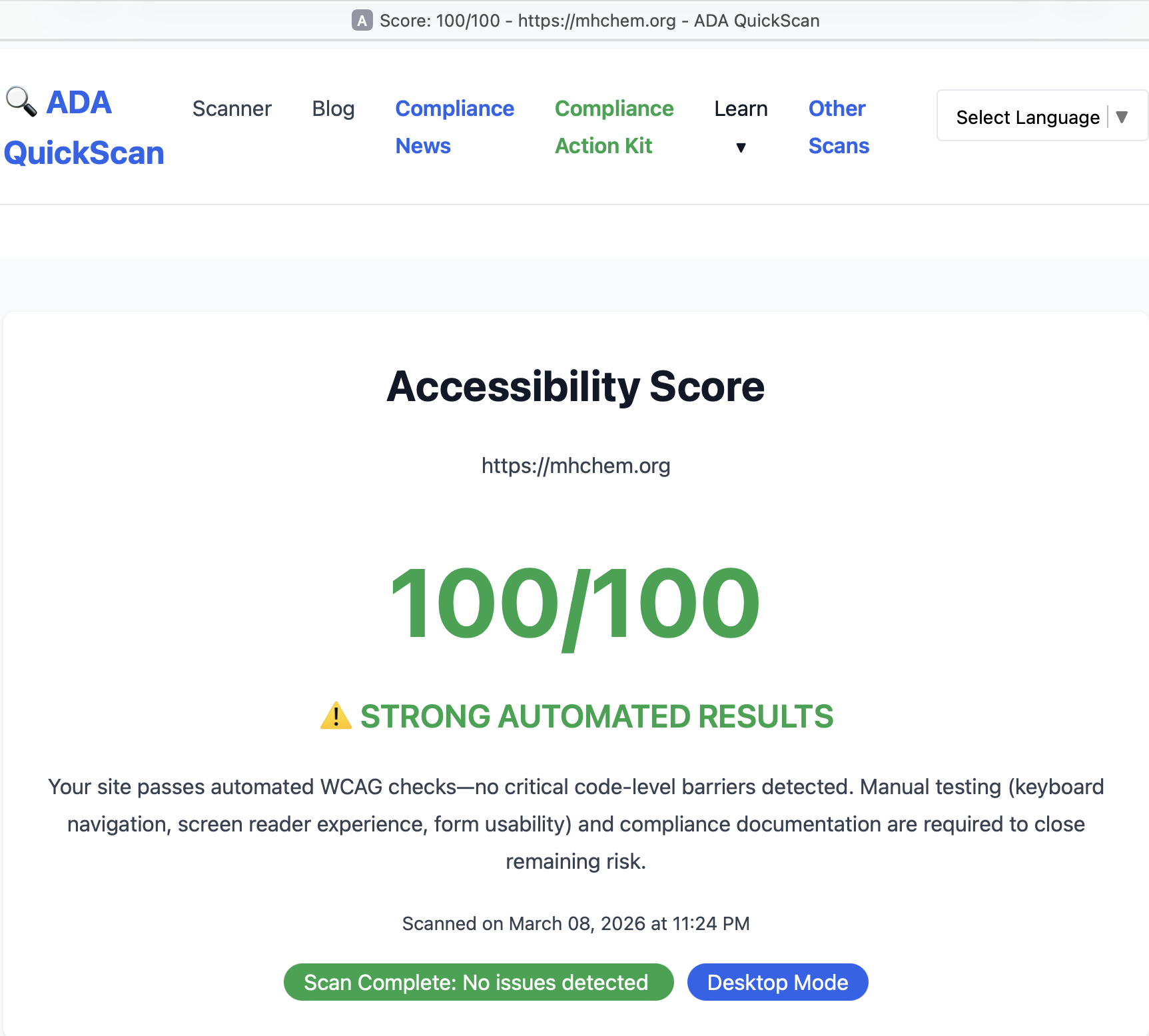Image resolution: width=1149 pixels, height=1036 pixels.
Task: Open the Select Language dropdown
Action: tap(1027, 117)
